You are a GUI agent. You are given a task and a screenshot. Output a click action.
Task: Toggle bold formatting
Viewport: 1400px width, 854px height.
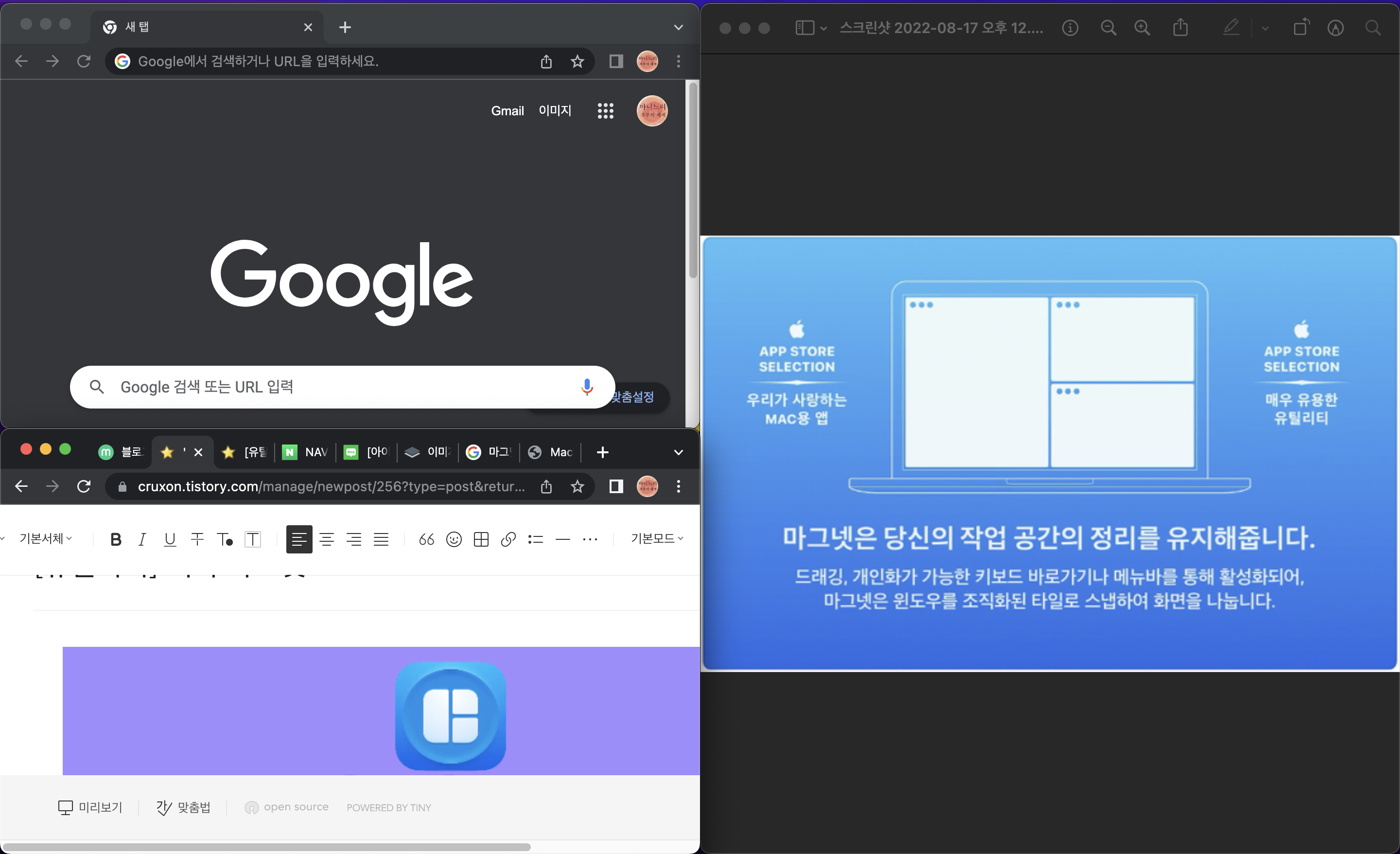tap(115, 539)
